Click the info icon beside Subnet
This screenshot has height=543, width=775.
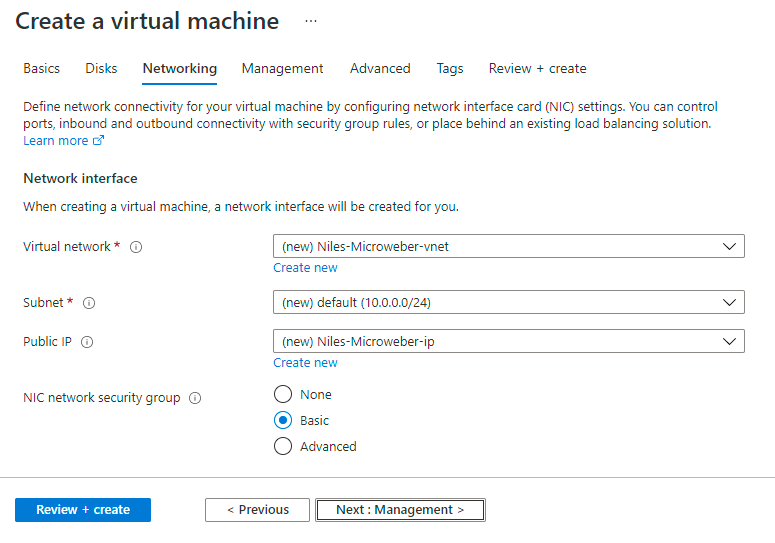[x=89, y=303]
